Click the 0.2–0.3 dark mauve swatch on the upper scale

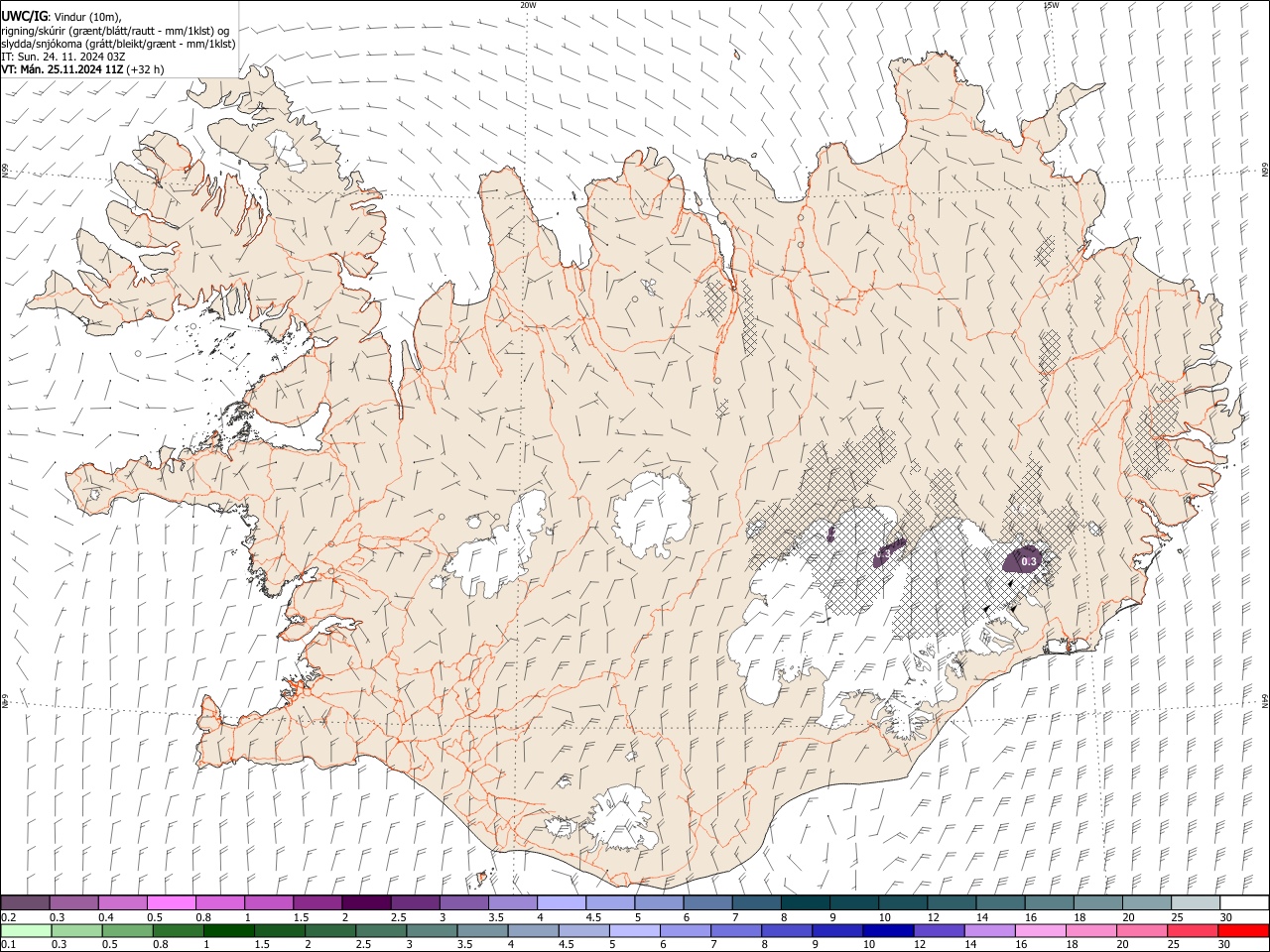(26, 902)
